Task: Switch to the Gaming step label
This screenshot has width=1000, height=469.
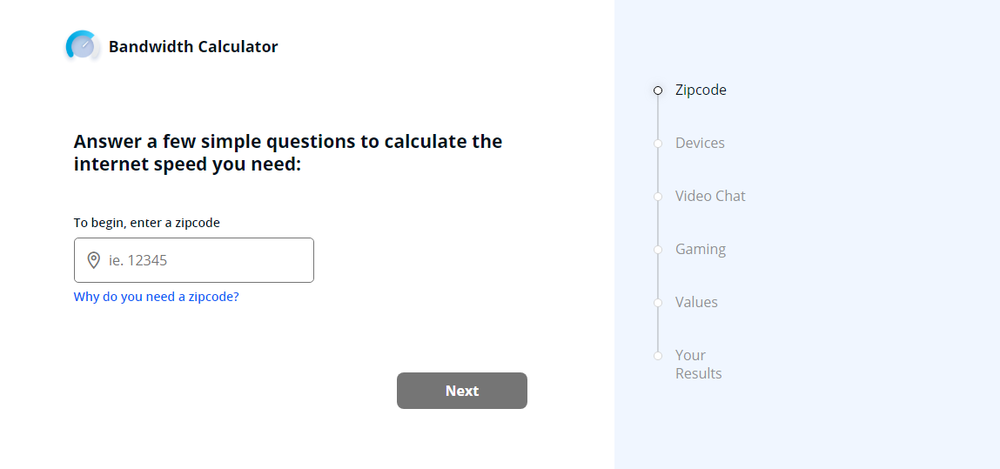Action: (x=700, y=249)
